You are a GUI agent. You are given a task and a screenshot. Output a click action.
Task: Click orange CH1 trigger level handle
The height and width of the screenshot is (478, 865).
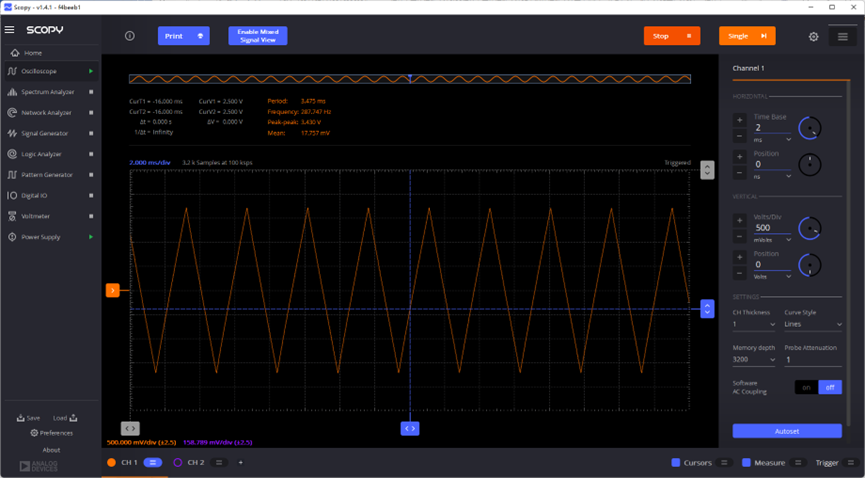(x=113, y=290)
